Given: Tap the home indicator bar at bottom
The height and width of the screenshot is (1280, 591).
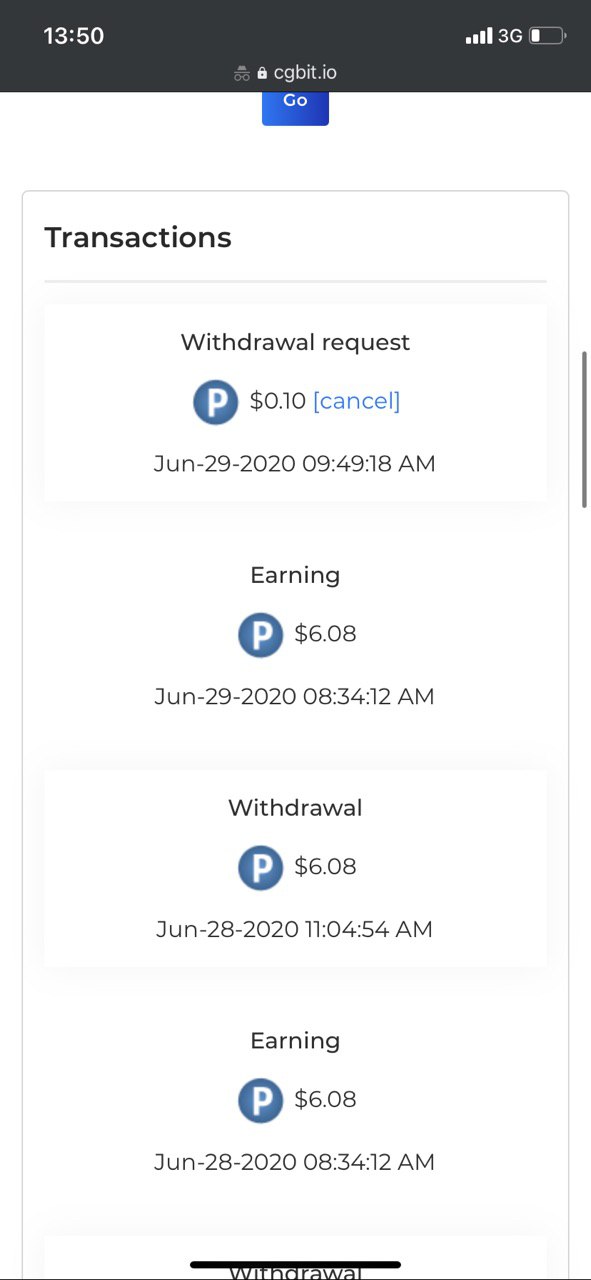Looking at the screenshot, I should coord(295,1265).
